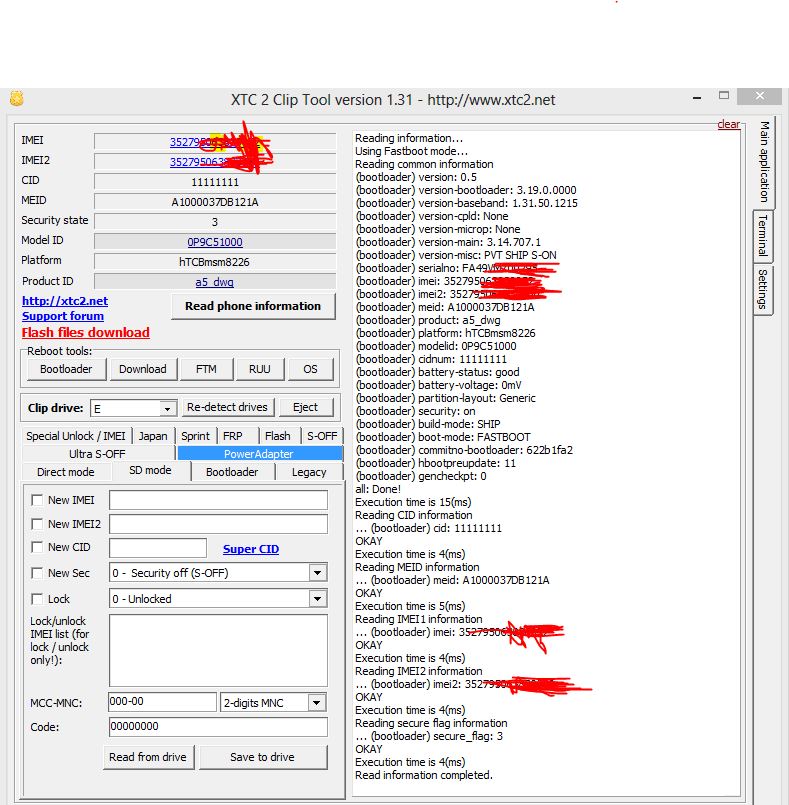Switch to the Terminal side tab
Image resolution: width=789 pixels, height=805 pixels.
point(763,235)
